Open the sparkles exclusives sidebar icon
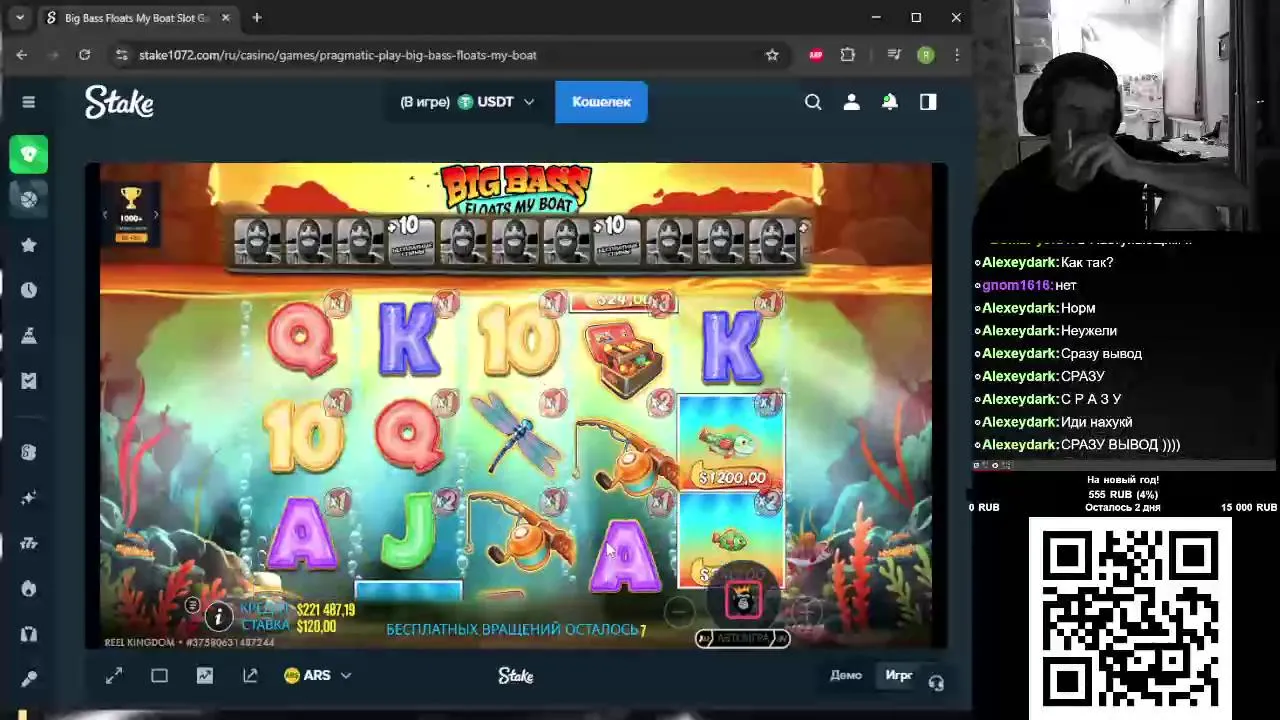 click(x=29, y=497)
